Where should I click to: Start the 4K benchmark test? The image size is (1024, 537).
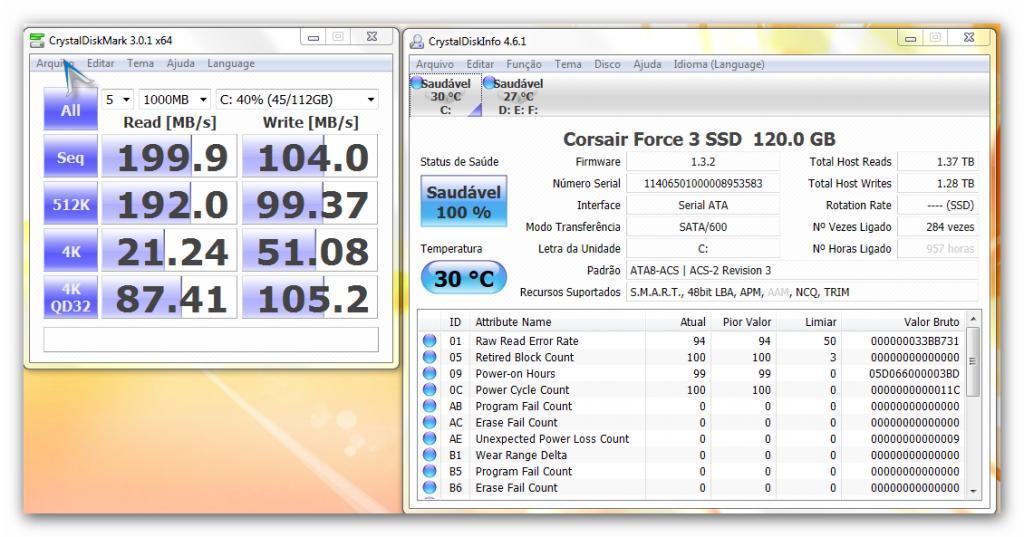click(71, 251)
